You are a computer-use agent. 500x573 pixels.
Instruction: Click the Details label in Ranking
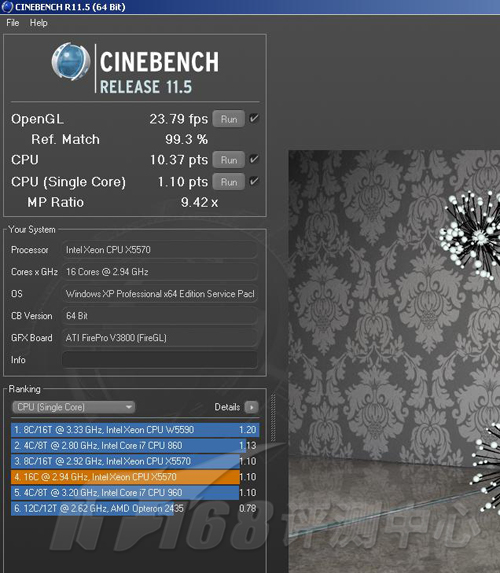coord(227,407)
